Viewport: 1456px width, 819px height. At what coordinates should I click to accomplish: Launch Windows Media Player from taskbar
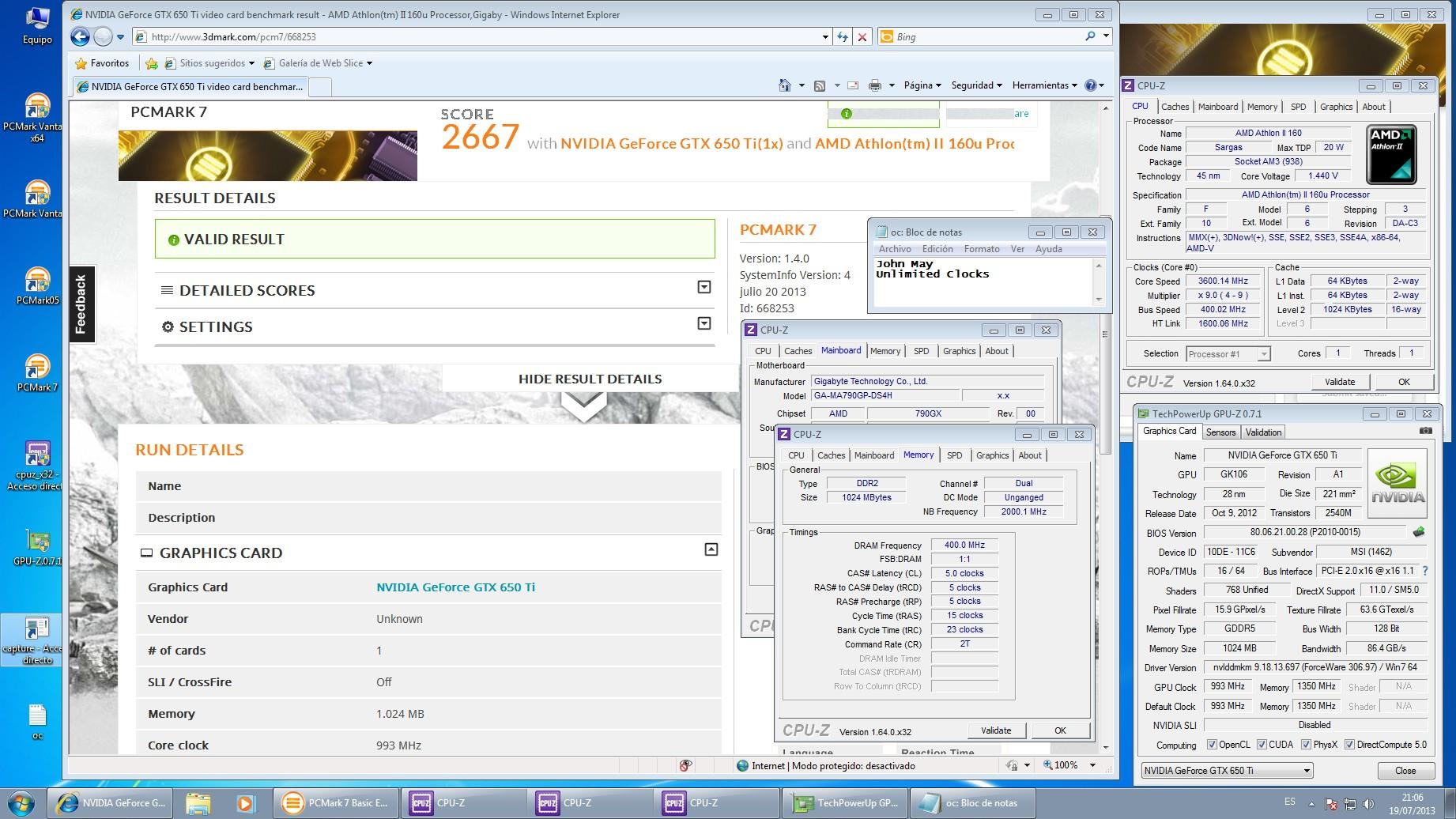pos(245,803)
